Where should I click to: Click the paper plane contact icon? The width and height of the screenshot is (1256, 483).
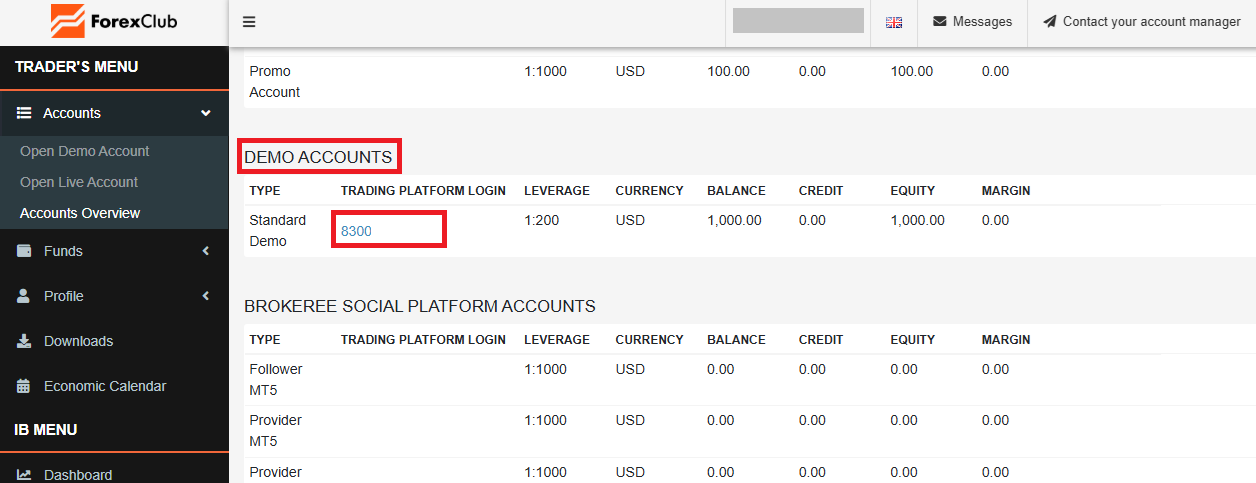click(x=1049, y=21)
